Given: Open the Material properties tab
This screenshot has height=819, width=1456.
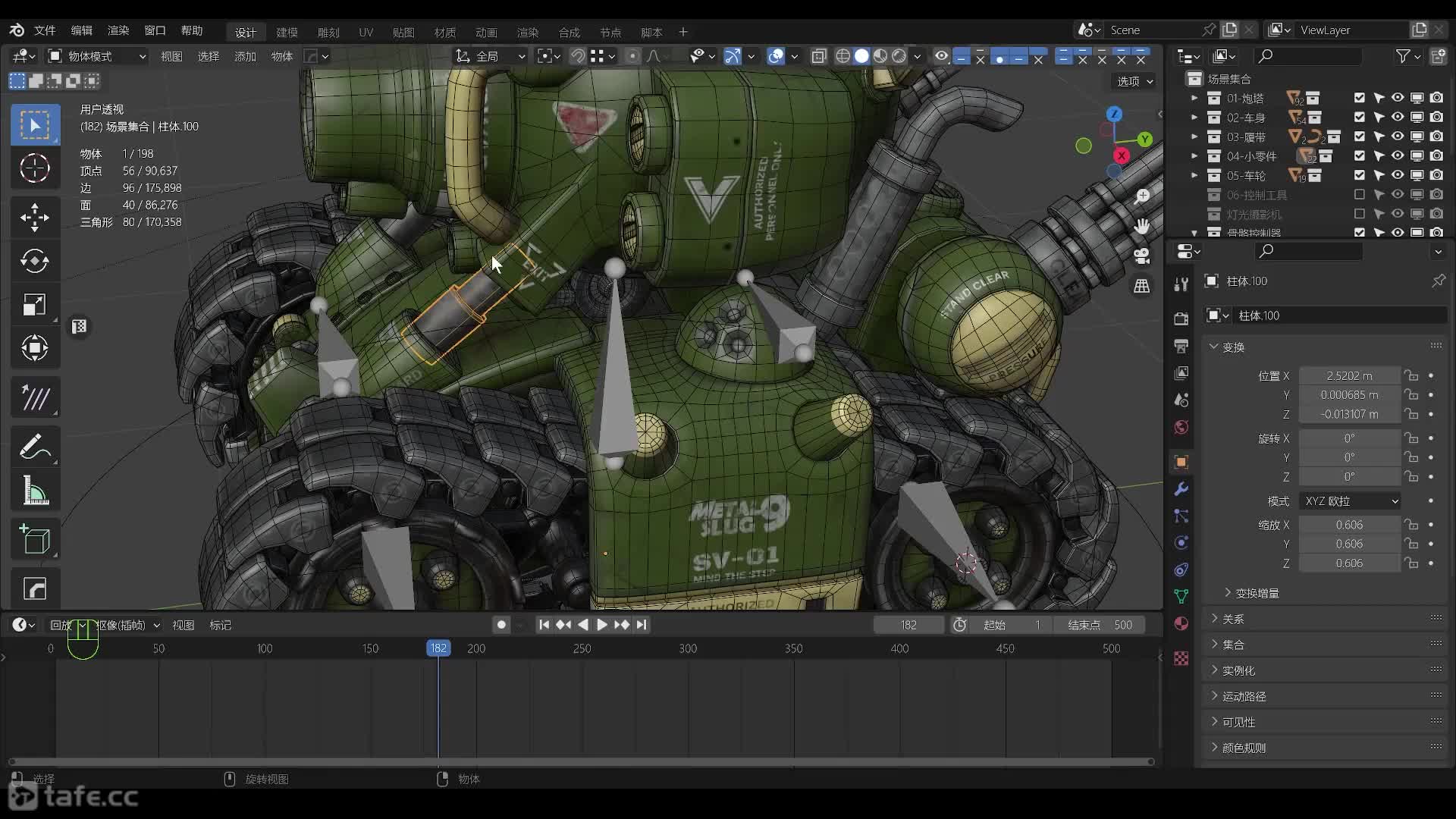Looking at the screenshot, I should pos(1181,623).
